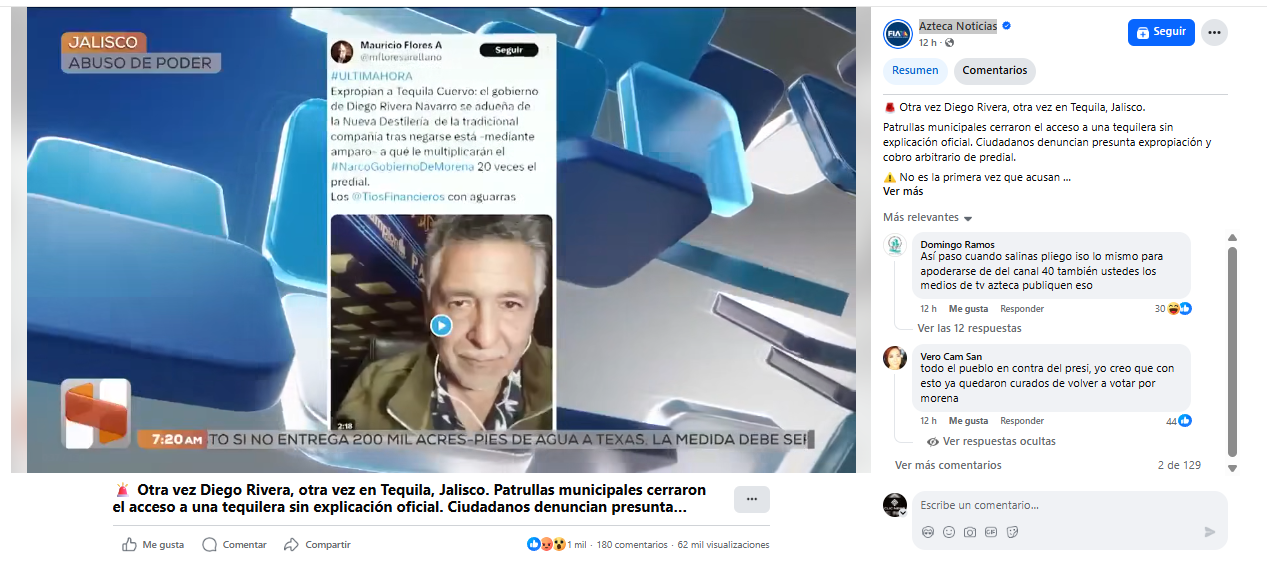Like Vero Cam San's comment
This screenshot has width=1267, height=561.
968,421
